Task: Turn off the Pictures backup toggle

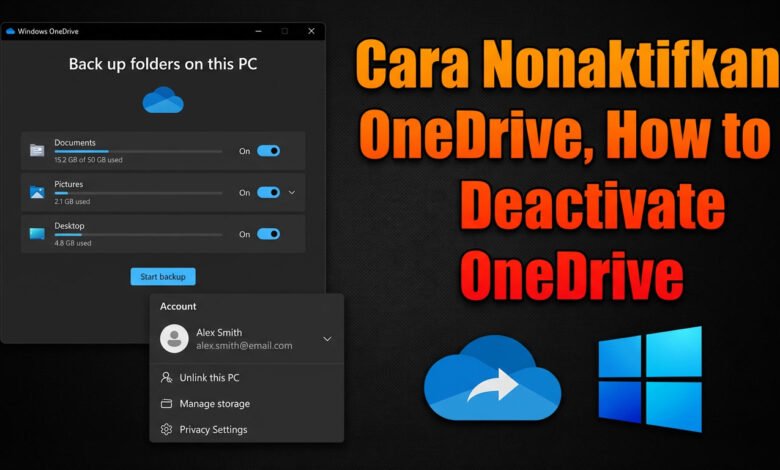Action: point(269,192)
